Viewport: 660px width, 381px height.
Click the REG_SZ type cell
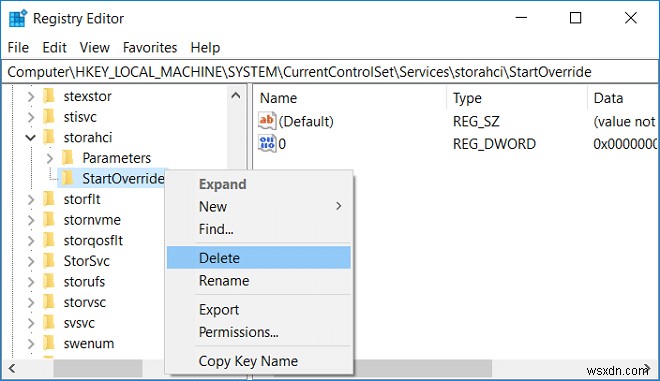(x=476, y=121)
